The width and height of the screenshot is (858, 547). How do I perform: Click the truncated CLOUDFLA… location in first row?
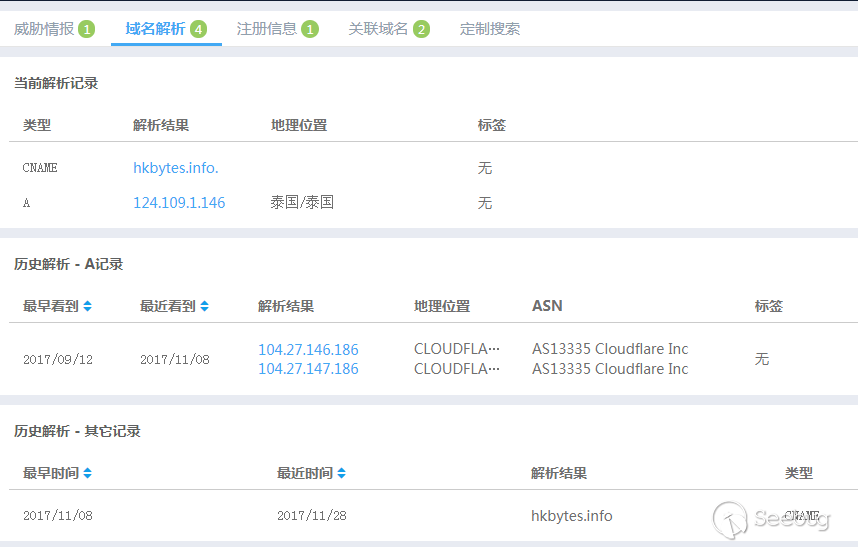(x=457, y=349)
